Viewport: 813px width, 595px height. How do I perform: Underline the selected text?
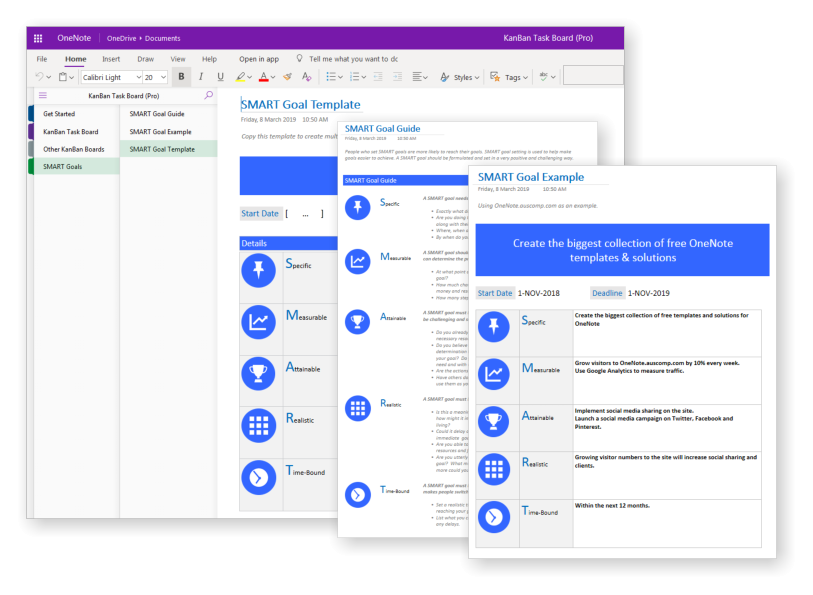pyautogui.click(x=220, y=75)
